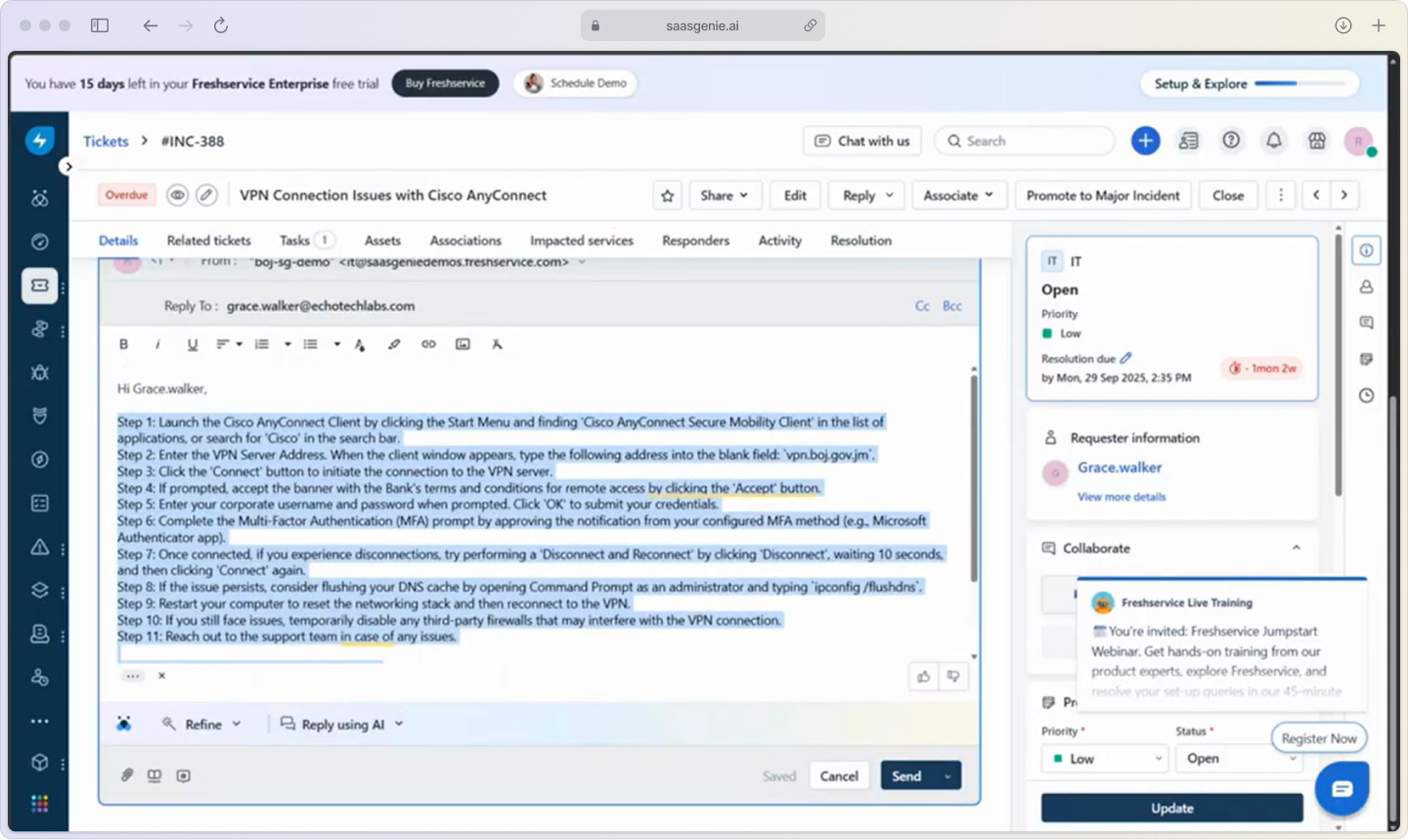The width and height of the screenshot is (1408, 840).
Task: Toggle underline formatting in reply editor
Action: coord(193,344)
